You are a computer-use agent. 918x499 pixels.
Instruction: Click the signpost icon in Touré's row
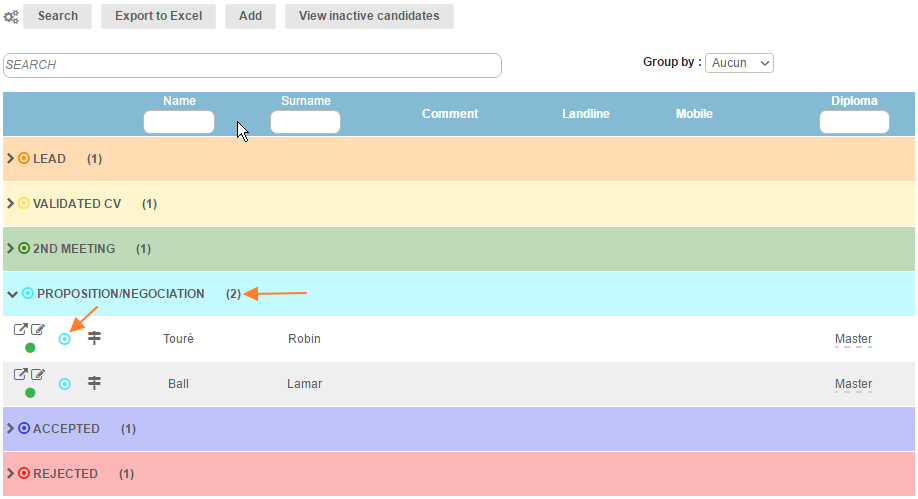tap(95, 339)
